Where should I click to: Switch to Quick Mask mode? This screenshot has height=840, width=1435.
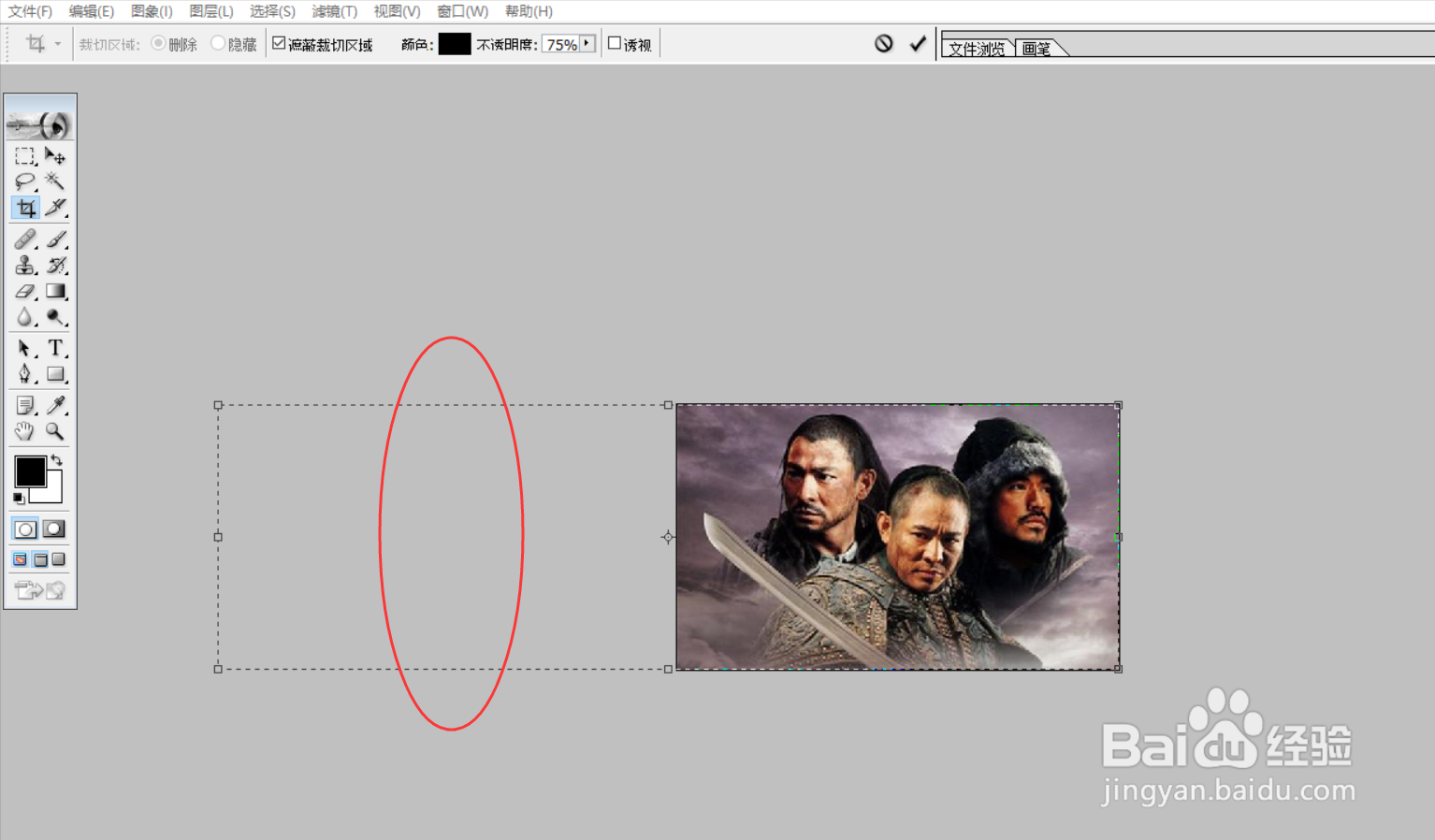click(54, 529)
